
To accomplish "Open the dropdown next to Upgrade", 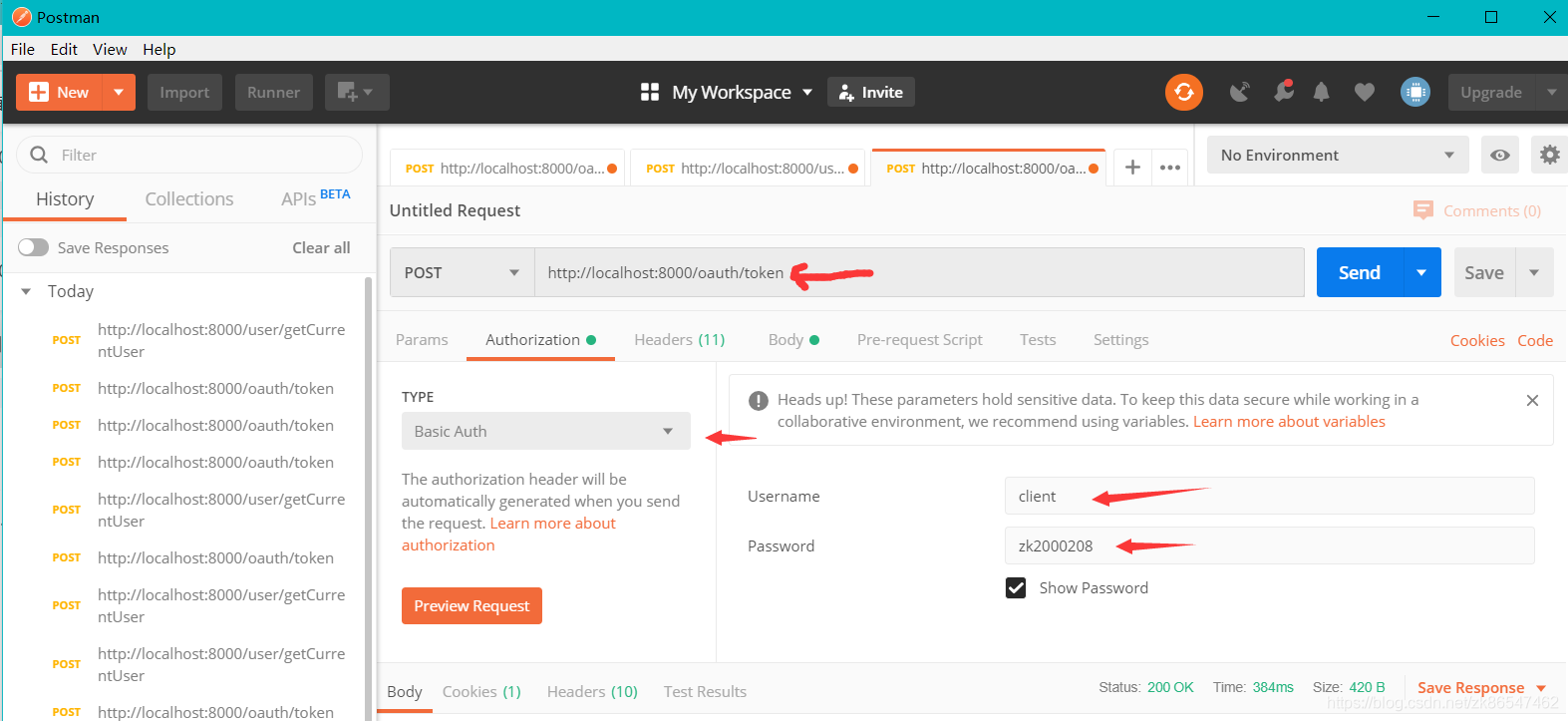I will click(1552, 92).
